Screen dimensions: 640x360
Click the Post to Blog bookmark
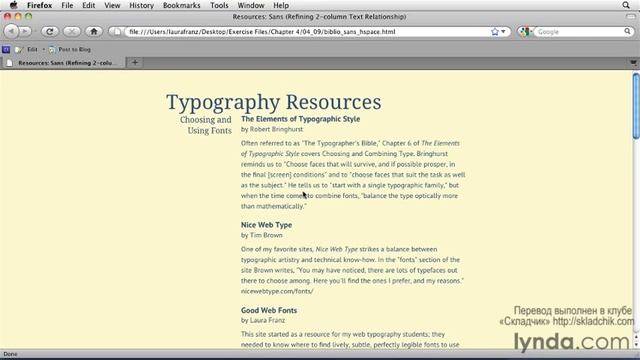(70, 49)
